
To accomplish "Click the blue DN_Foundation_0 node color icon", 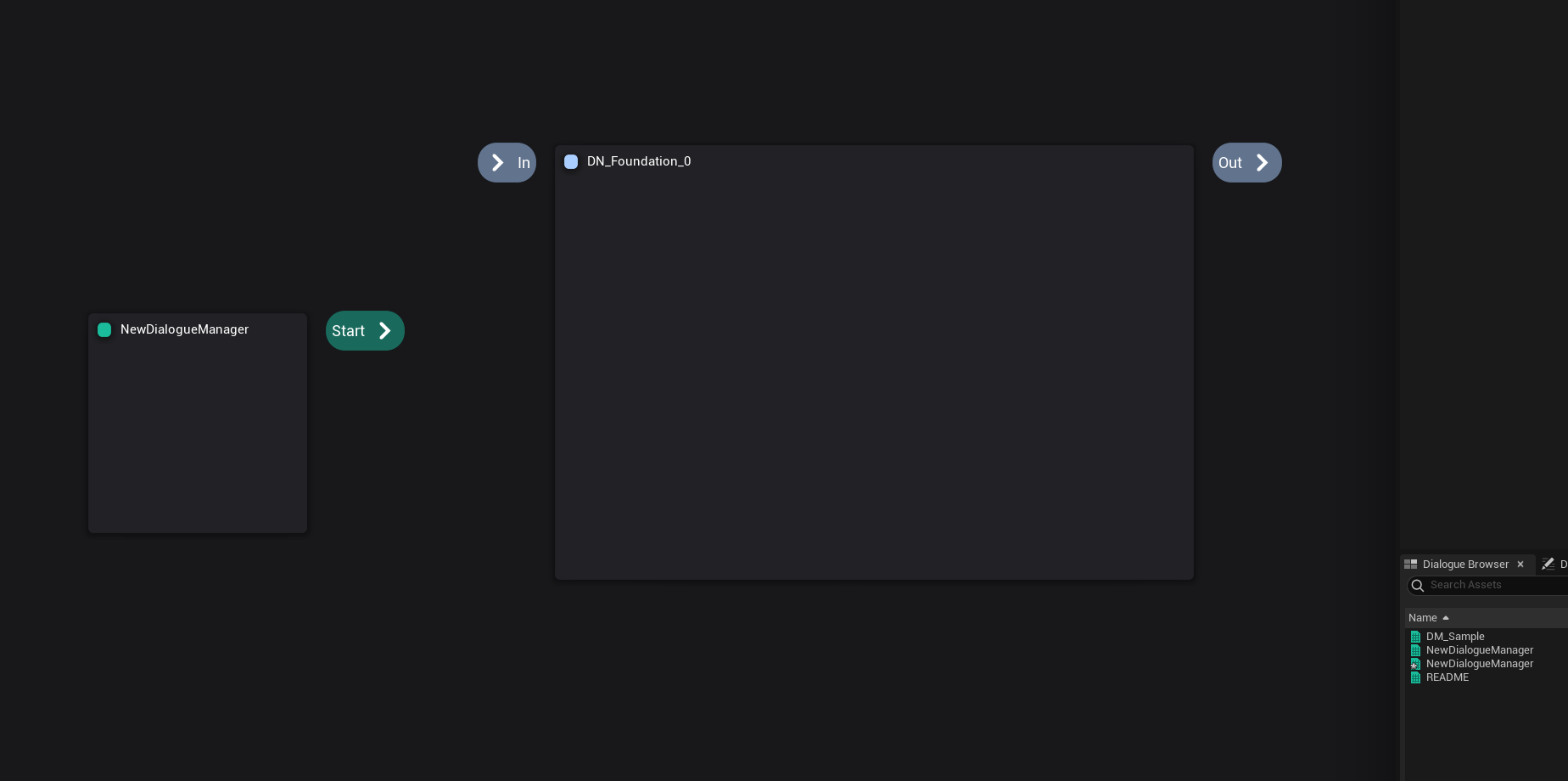I will [x=571, y=161].
